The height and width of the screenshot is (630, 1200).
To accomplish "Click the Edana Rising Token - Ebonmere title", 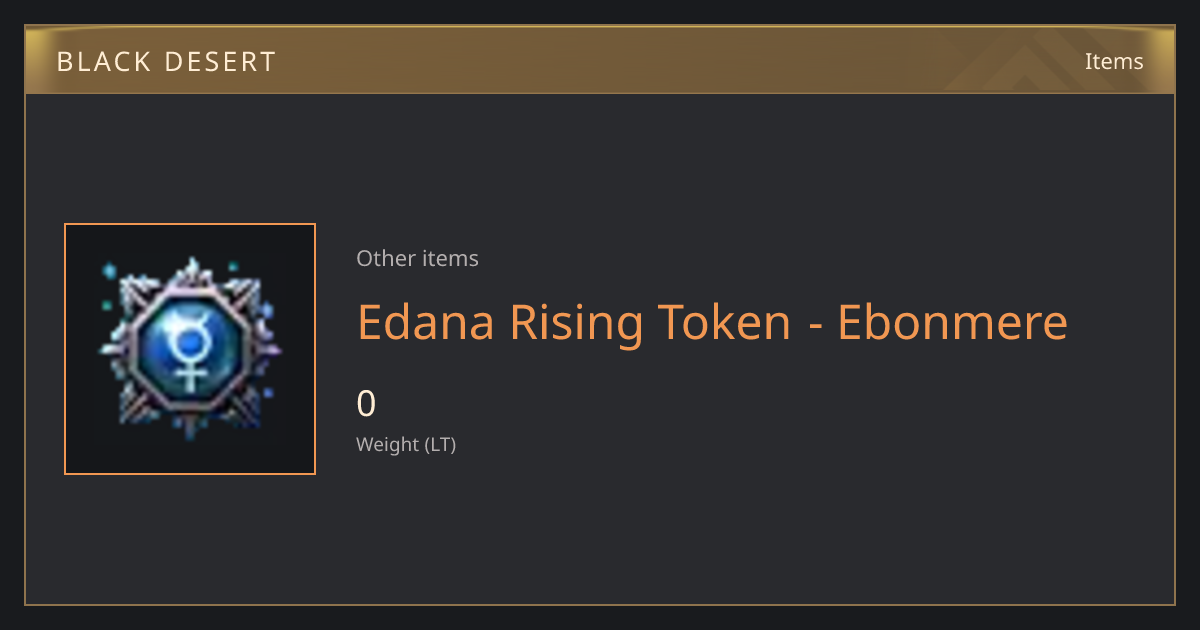I will (x=712, y=322).
